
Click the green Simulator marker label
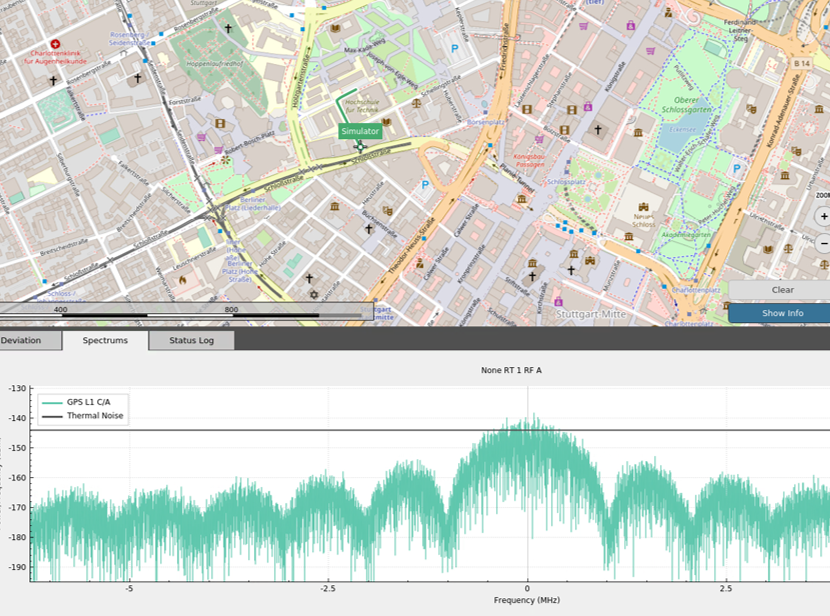coord(360,131)
